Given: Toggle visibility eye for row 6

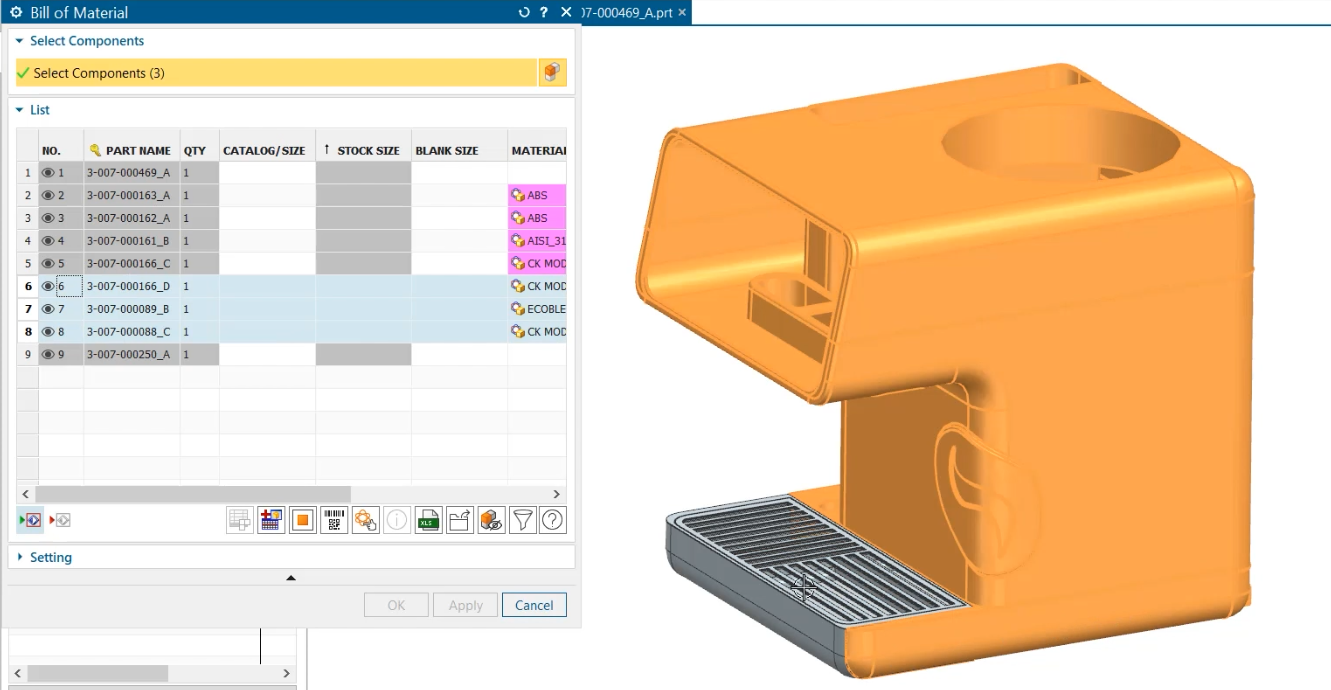Looking at the screenshot, I should pos(48,286).
